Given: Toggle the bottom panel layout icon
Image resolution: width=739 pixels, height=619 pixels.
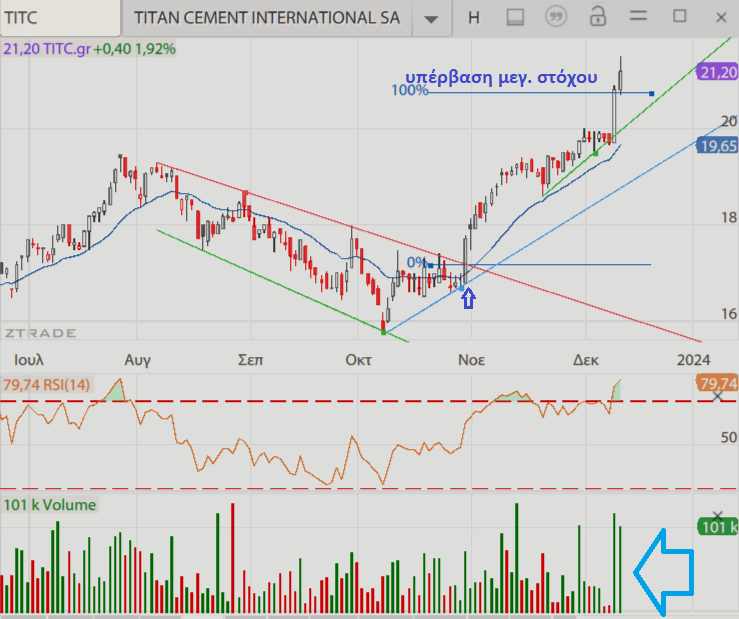Looking at the screenshot, I should (x=515, y=18).
